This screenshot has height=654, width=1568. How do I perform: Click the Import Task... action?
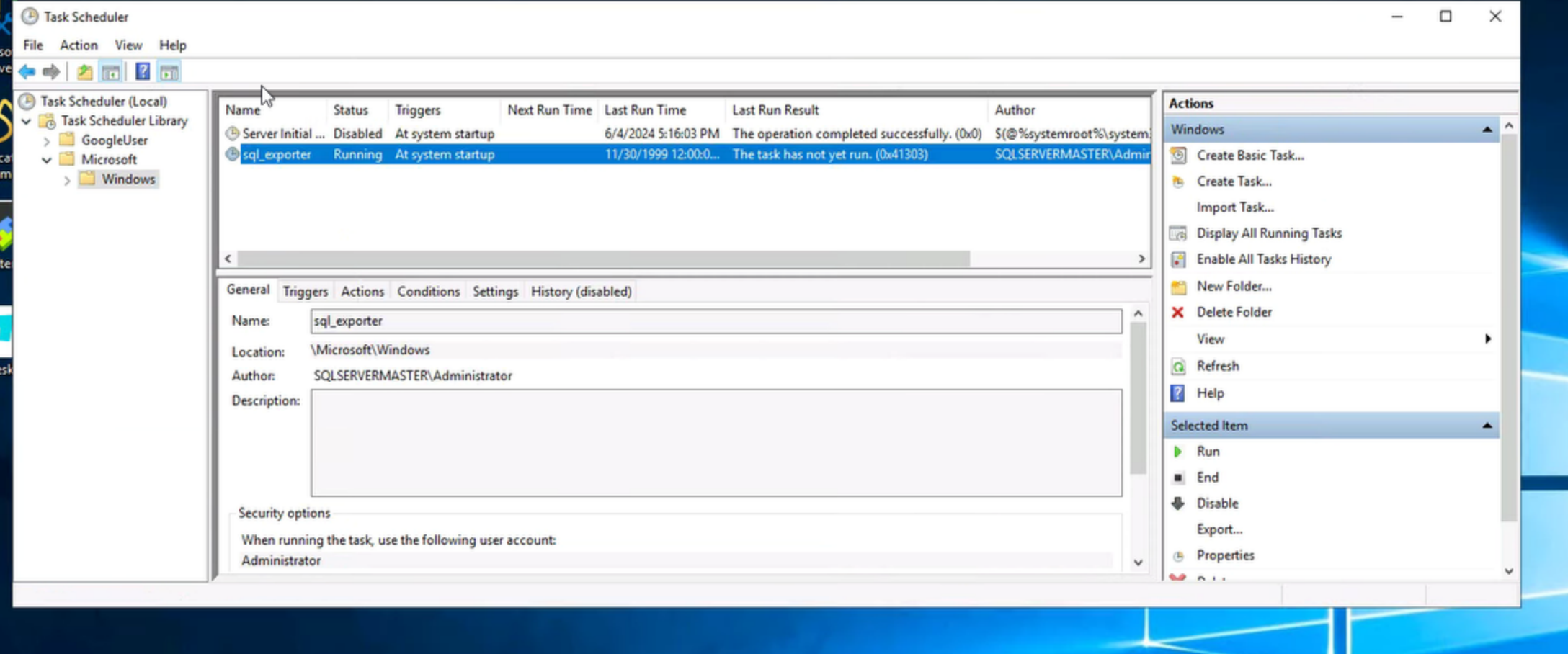click(x=1235, y=207)
